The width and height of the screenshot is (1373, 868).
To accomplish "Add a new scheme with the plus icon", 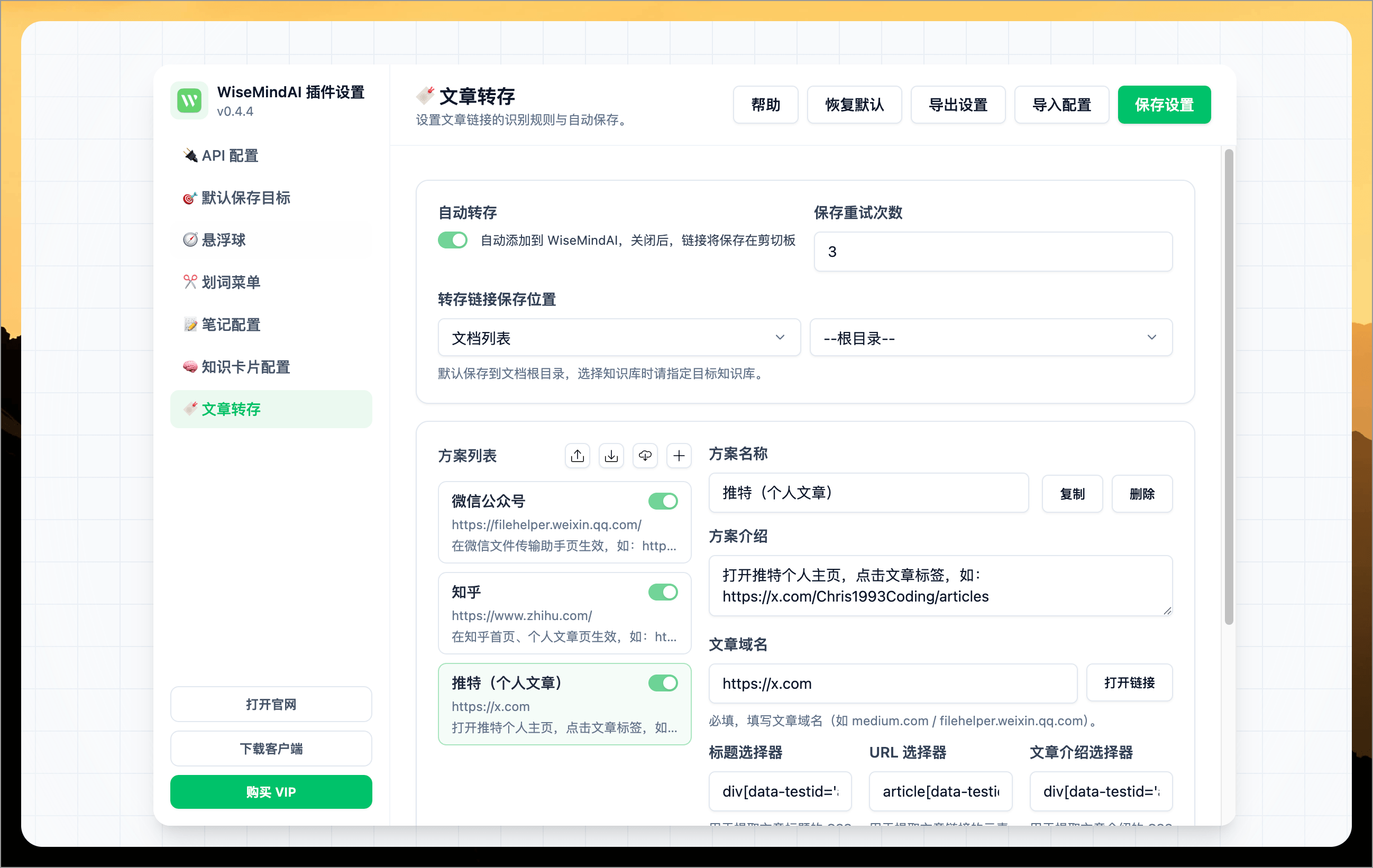I will (679, 455).
